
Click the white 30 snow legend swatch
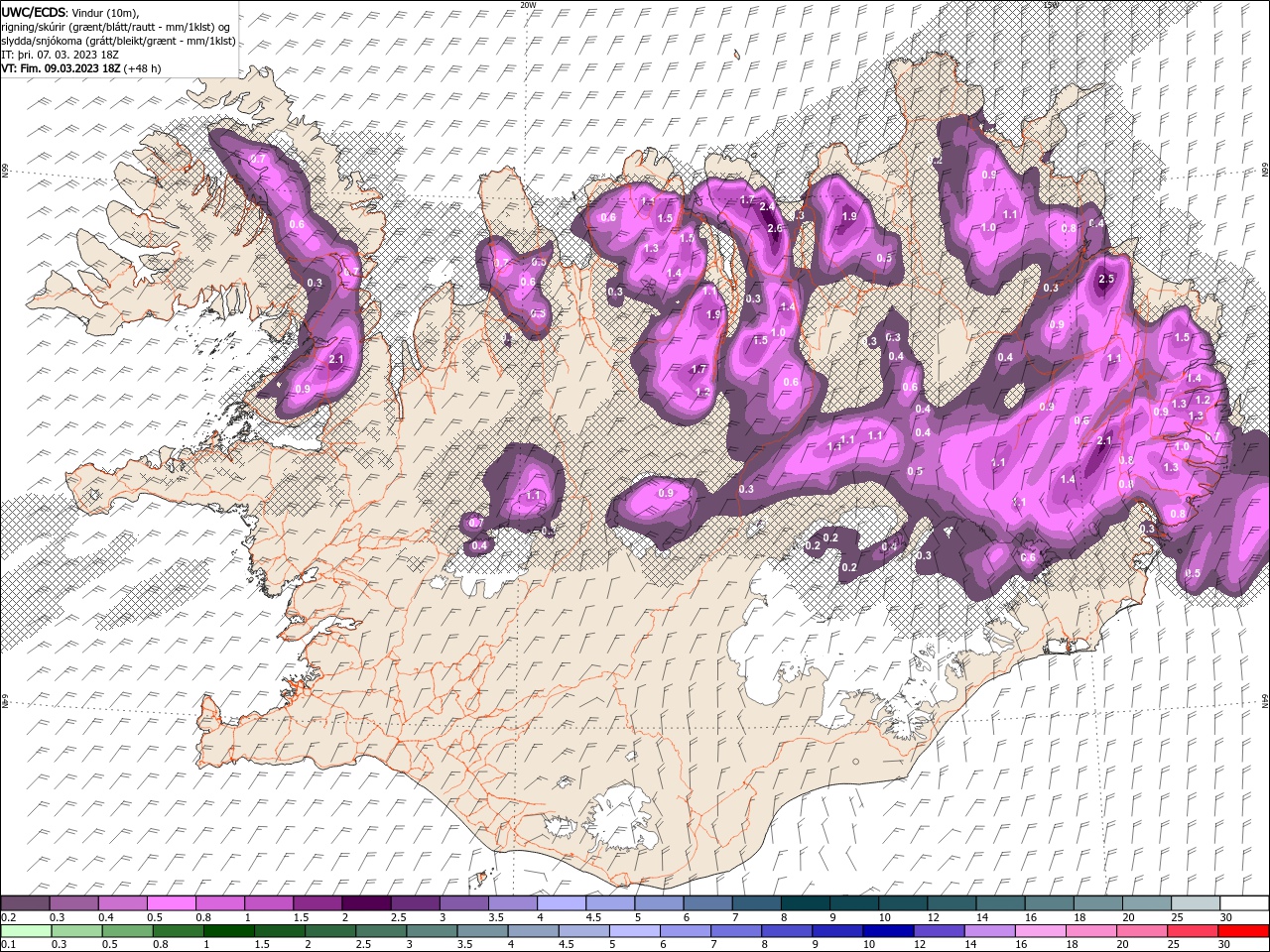click(x=1244, y=903)
